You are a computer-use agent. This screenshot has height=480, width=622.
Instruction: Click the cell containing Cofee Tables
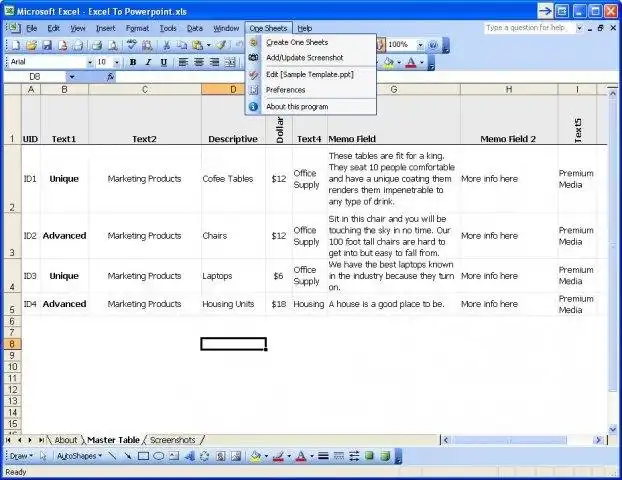[x=233, y=179]
